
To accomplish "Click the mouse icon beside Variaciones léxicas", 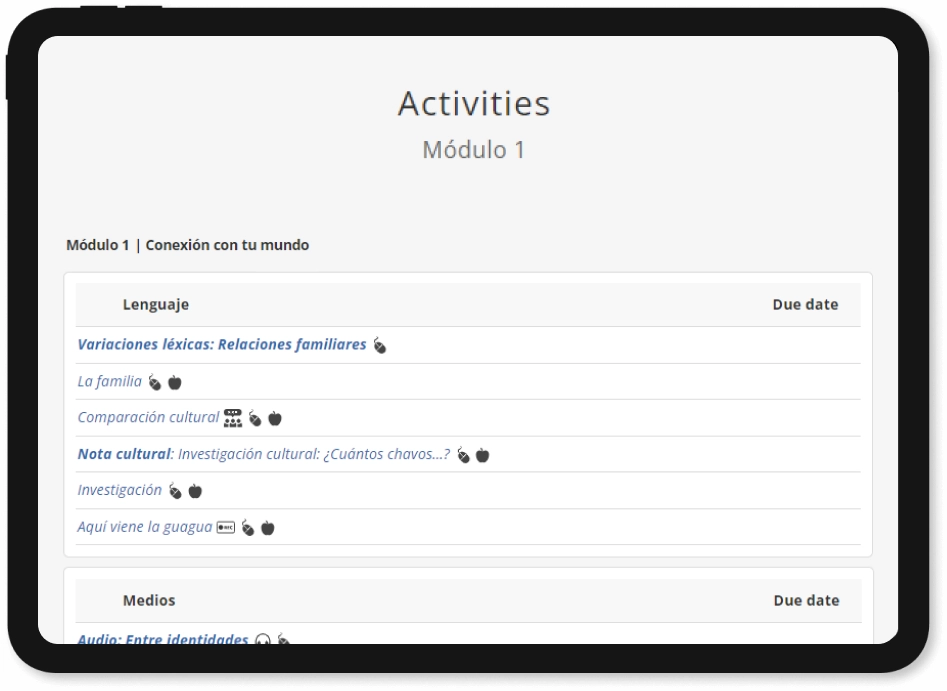I will 378,347.
